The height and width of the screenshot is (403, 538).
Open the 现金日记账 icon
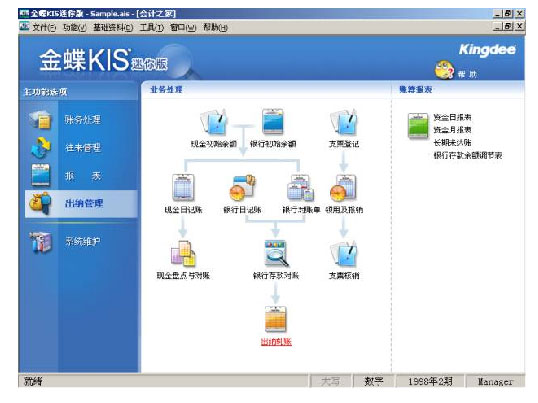click(x=183, y=188)
